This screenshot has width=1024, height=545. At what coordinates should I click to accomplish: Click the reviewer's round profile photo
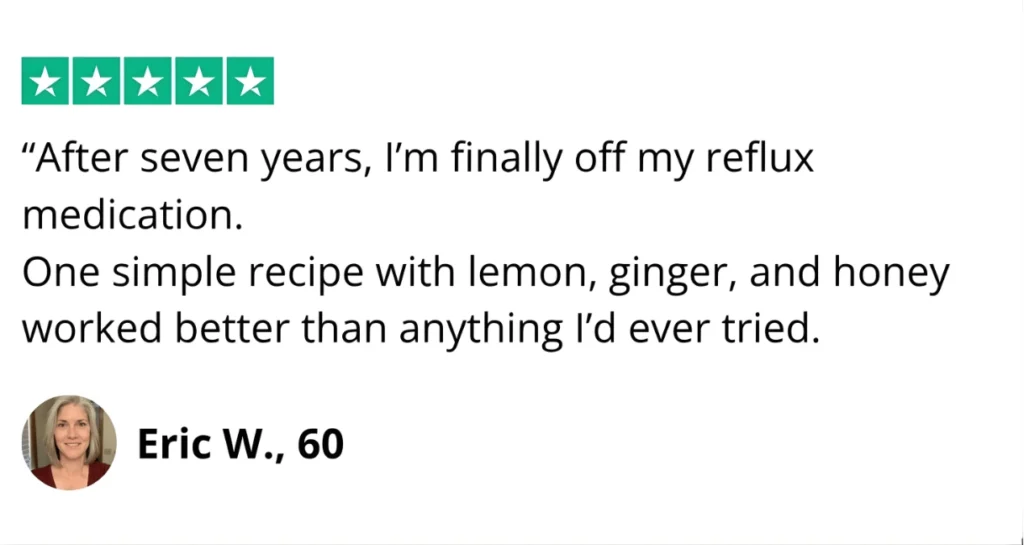[68, 443]
